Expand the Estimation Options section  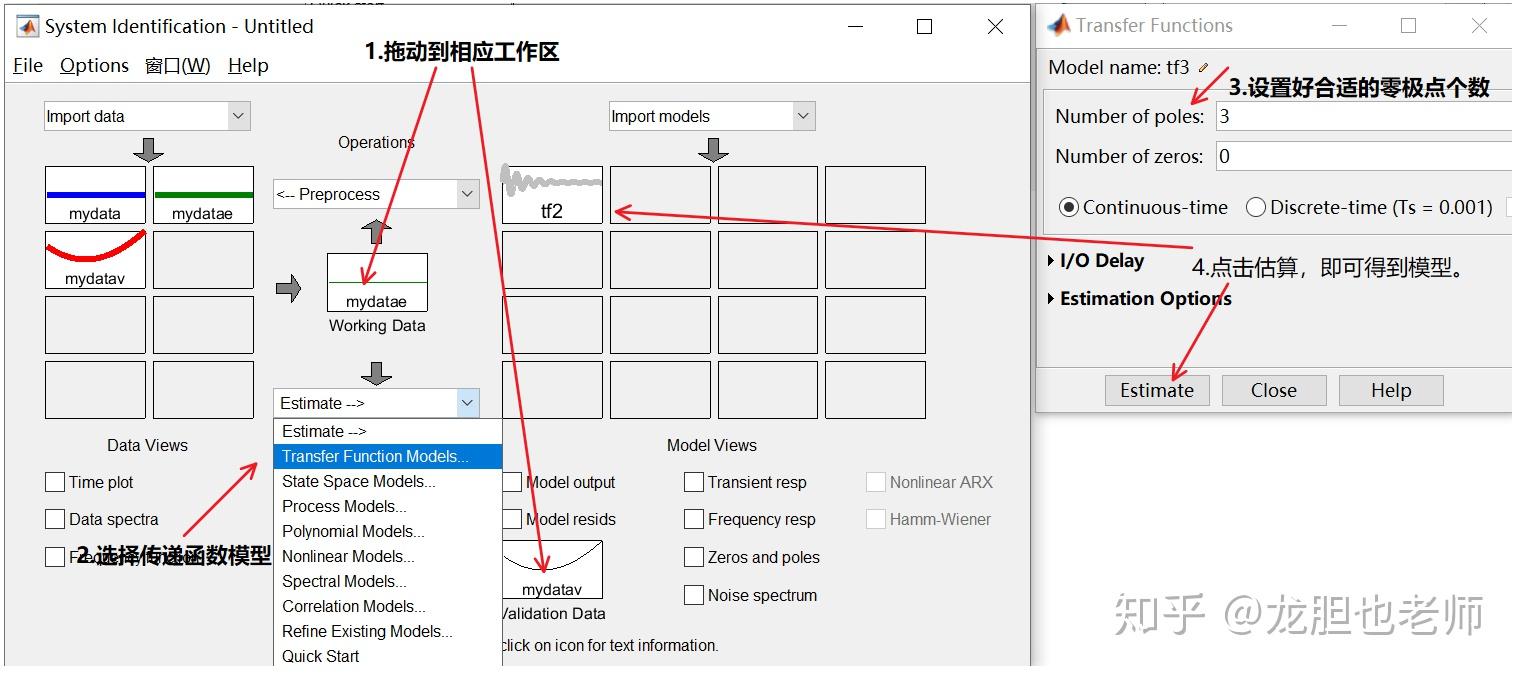pos(1139,298)
